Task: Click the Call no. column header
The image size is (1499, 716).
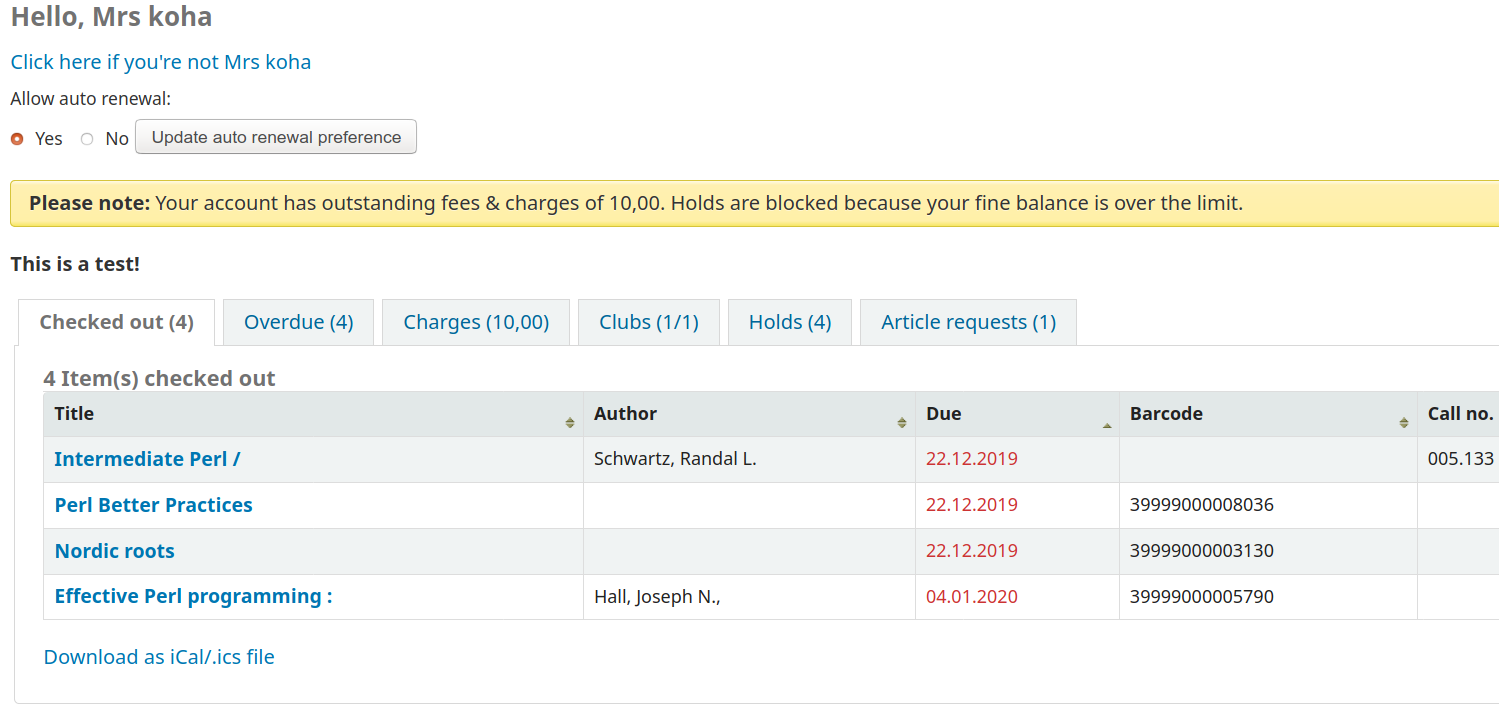Action: point(1459,414)
